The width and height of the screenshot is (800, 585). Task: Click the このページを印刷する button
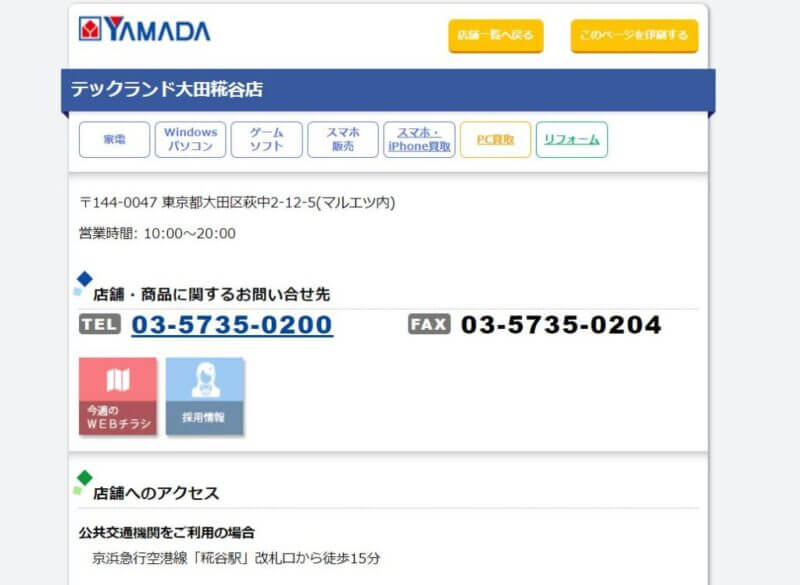click(x=634, y=35)
